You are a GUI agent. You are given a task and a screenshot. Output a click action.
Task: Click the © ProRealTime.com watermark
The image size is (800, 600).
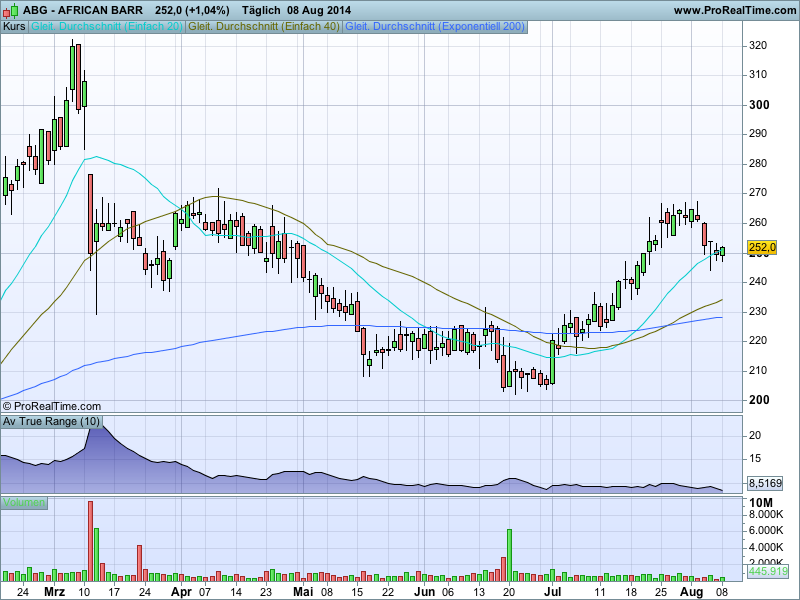pos(52,406)
